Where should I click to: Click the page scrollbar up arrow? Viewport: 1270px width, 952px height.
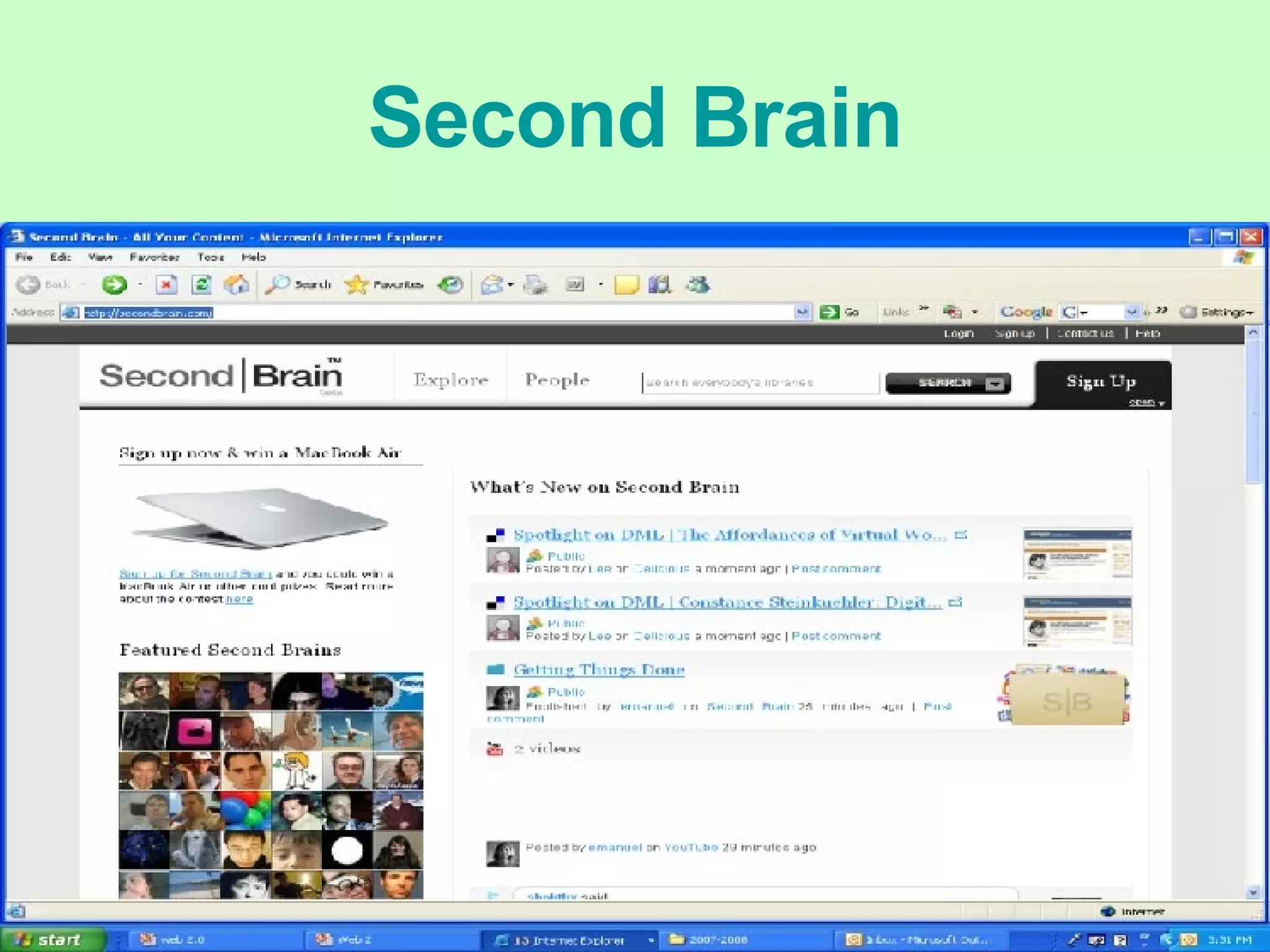click(1253, 333)
